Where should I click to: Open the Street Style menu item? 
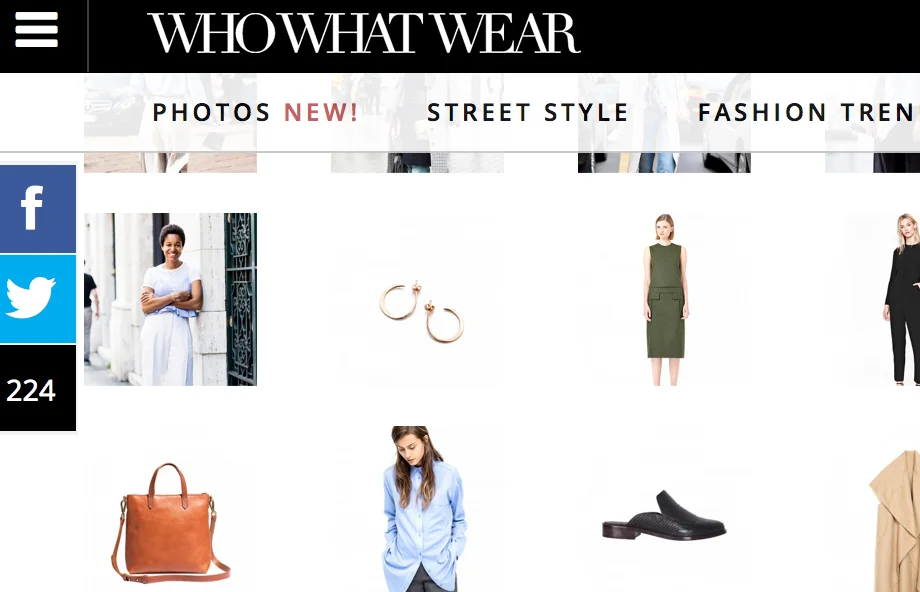[x=527, y=112]
